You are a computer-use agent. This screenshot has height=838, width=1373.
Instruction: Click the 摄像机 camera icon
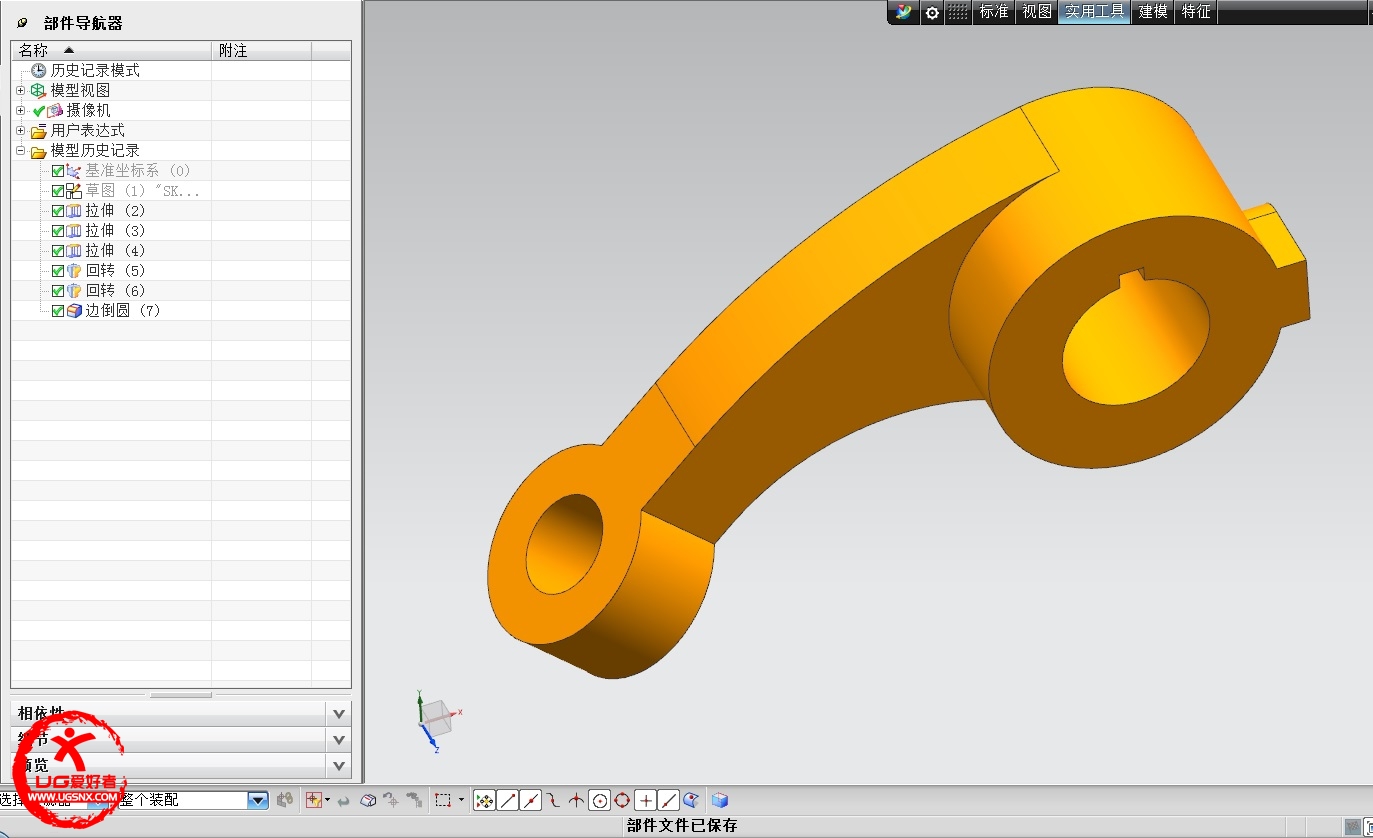(55, 110)
